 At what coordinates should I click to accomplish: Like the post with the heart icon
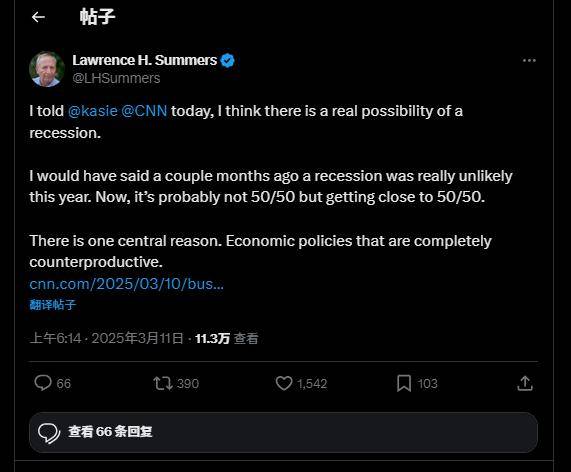(x=284, y=383)
